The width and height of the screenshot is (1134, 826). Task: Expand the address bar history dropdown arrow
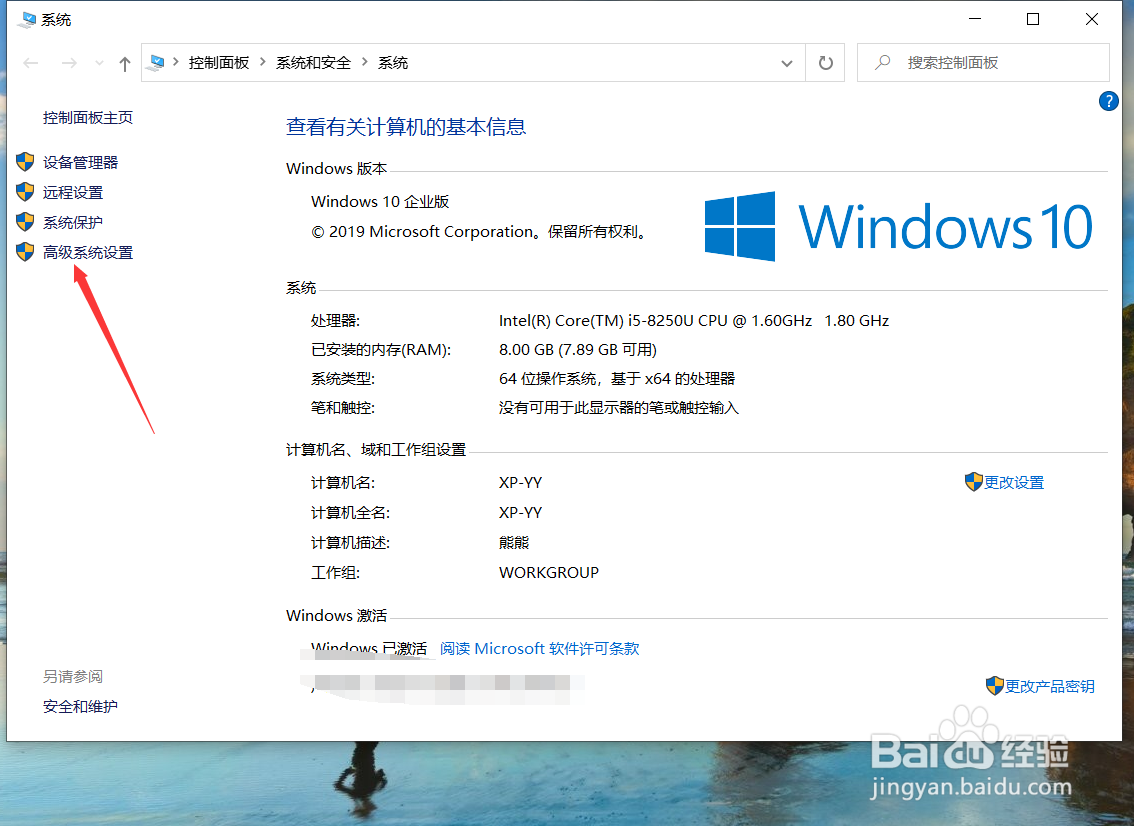(x=789, y=62)
